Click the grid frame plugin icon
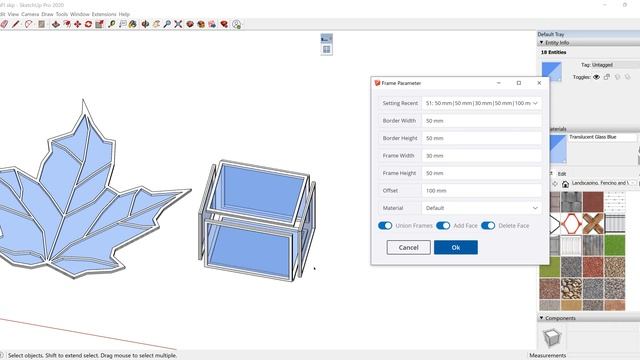Viewport: 640px width, 360px height. coord(327,49)
